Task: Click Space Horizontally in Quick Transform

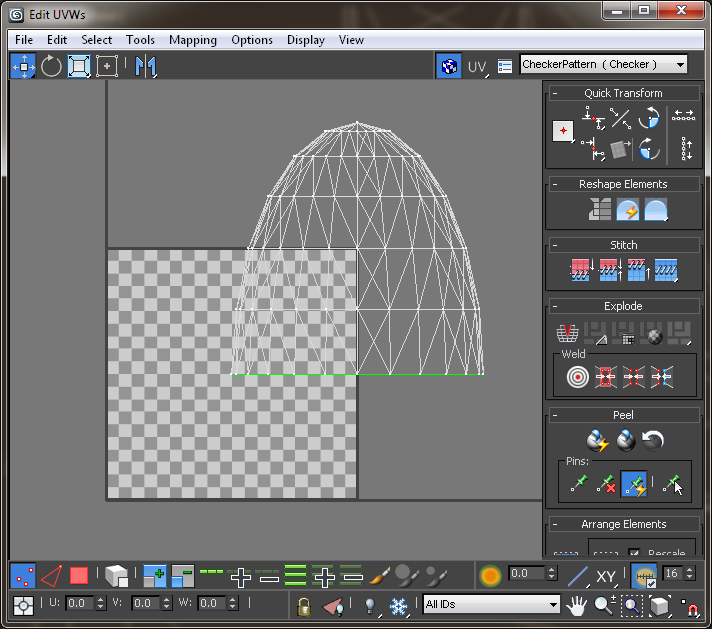Action: (683, 116)
